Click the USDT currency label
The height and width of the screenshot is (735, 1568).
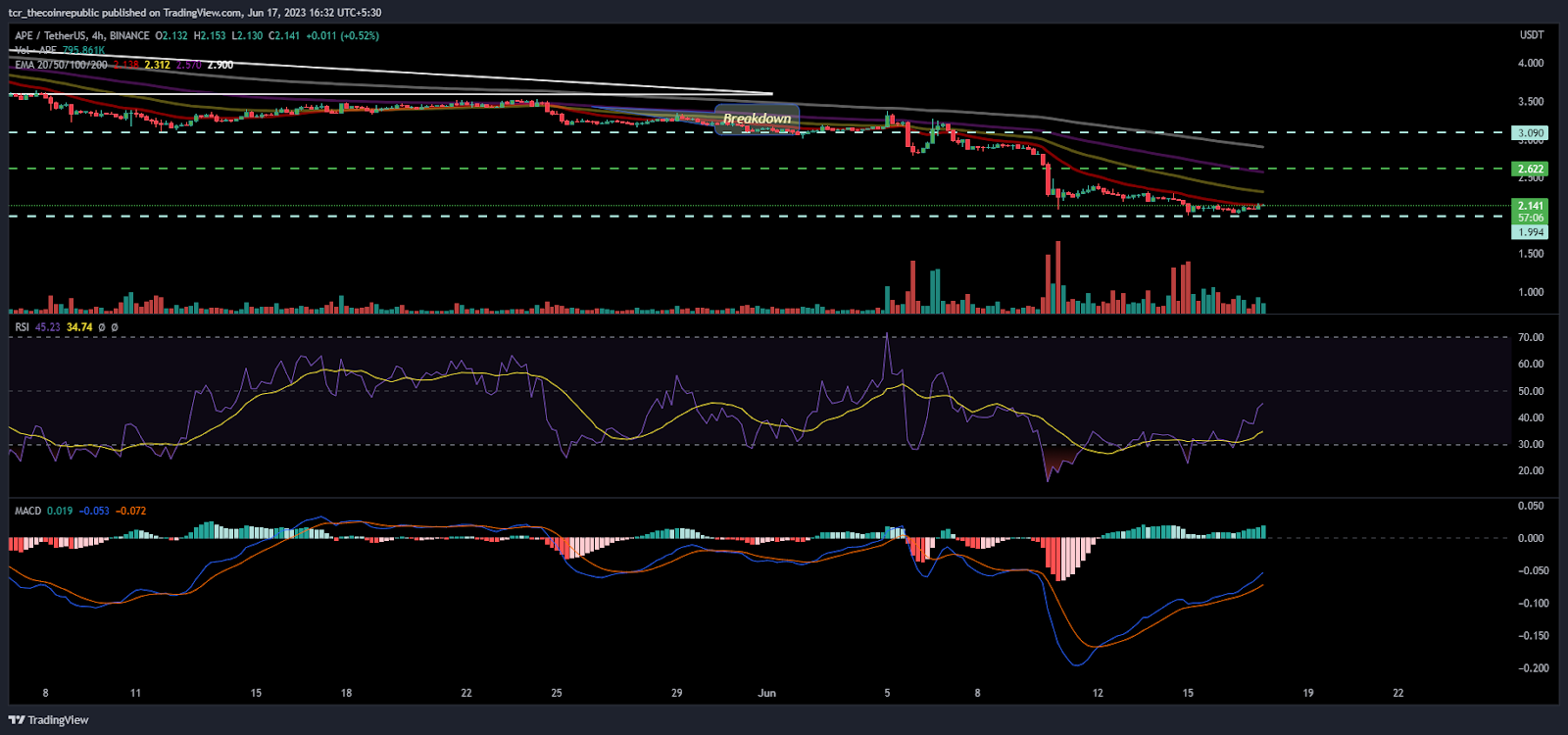coord(1532,35)
